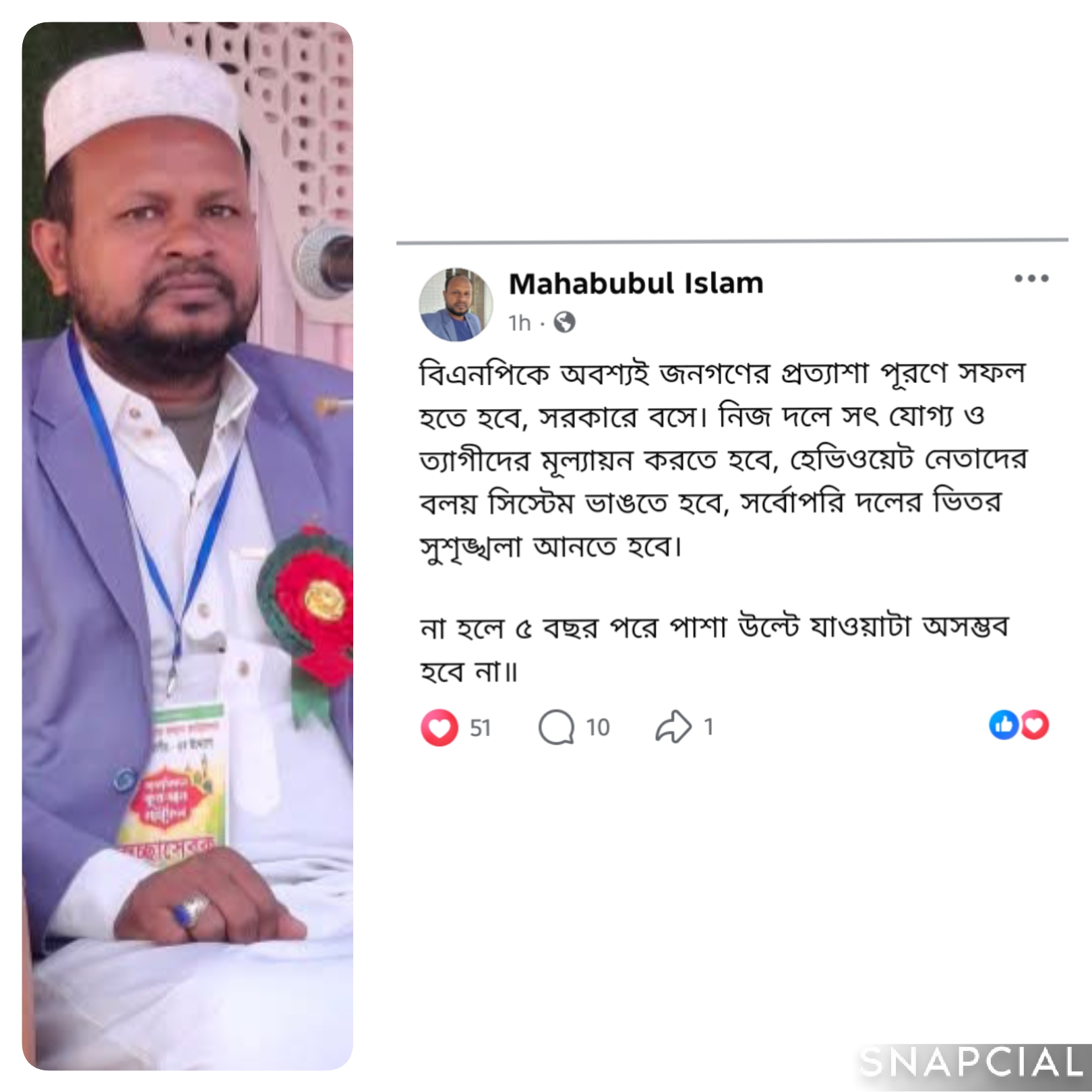
Task: Click the globe public privacy icon
Action: tap(564, 323)
